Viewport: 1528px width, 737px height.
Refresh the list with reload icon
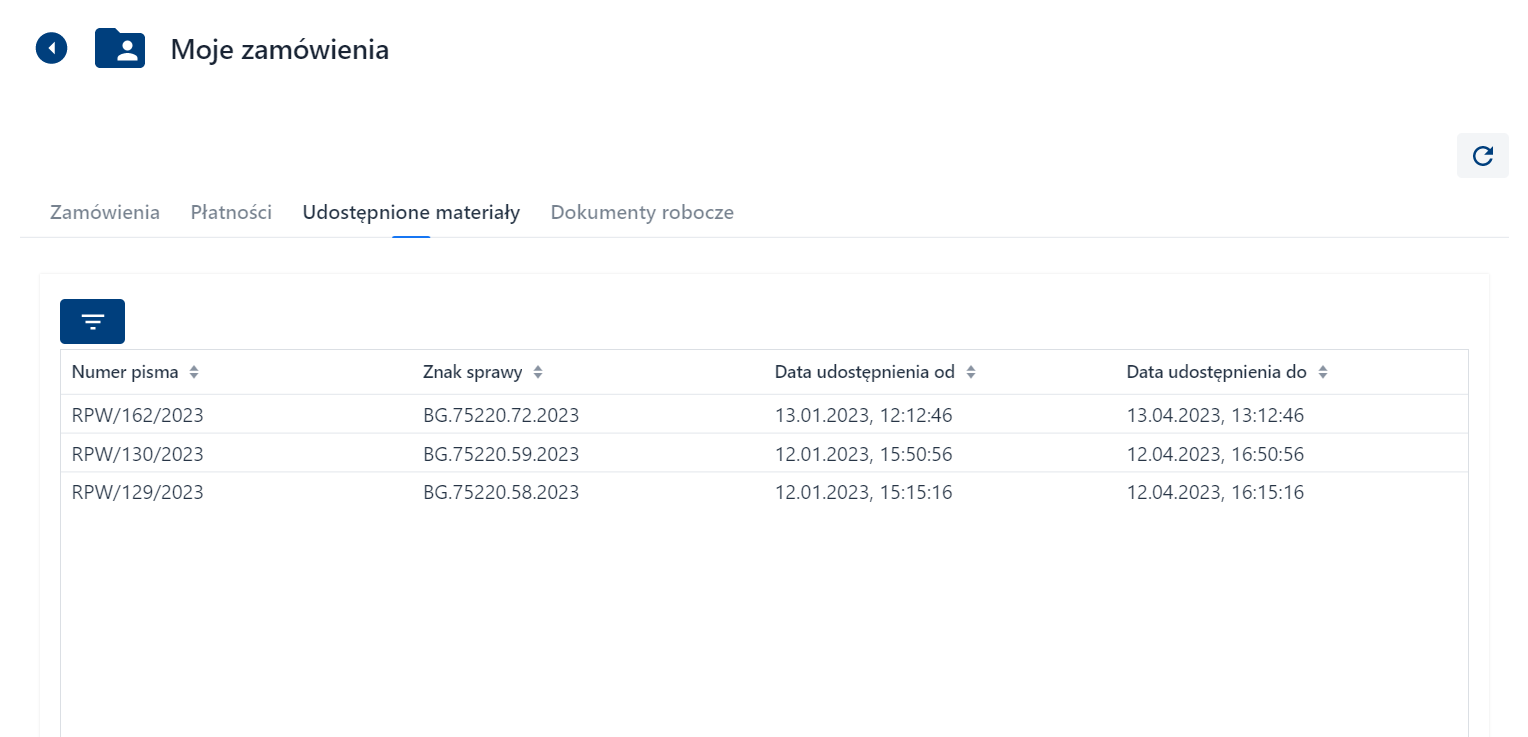click(x=1482, y=155)
